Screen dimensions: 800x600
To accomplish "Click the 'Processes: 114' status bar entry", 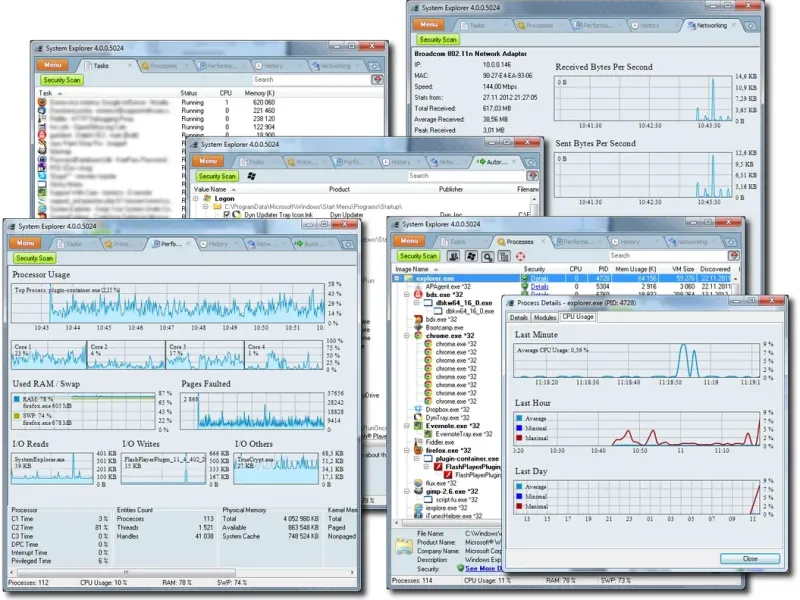I will tap(412, 581).
